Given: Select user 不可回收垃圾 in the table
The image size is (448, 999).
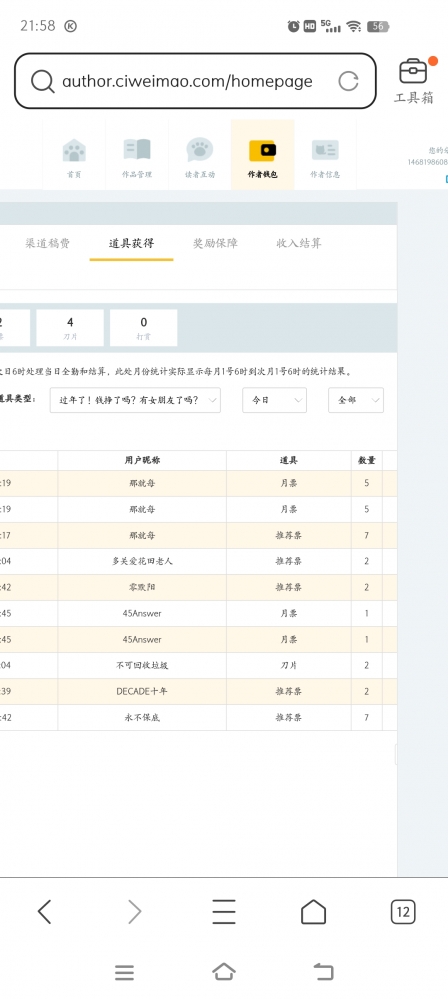Looking at the screenshot, I should click(x=142, y=665).
